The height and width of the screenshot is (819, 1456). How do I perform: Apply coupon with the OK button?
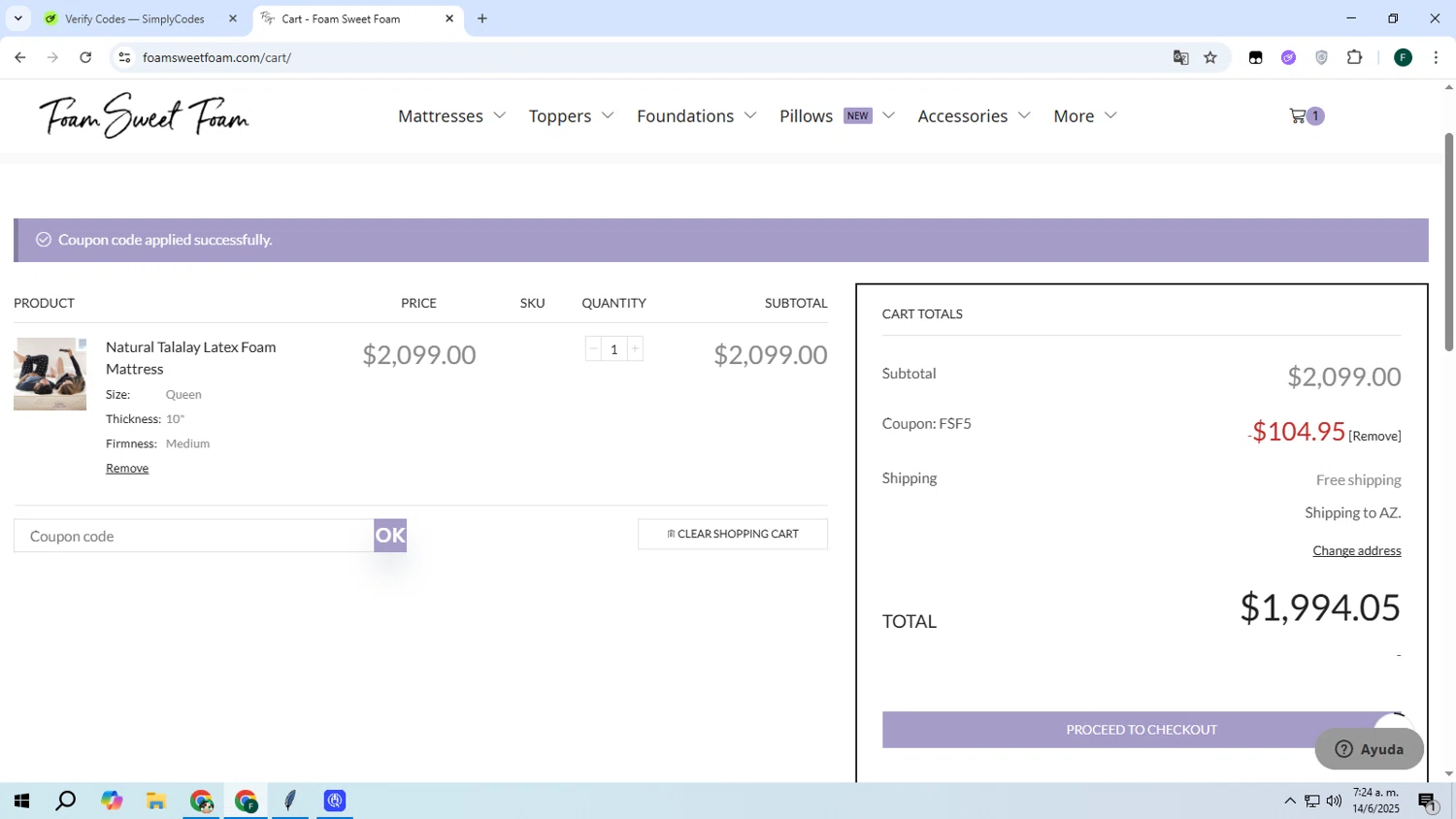[x=390, y=536]
